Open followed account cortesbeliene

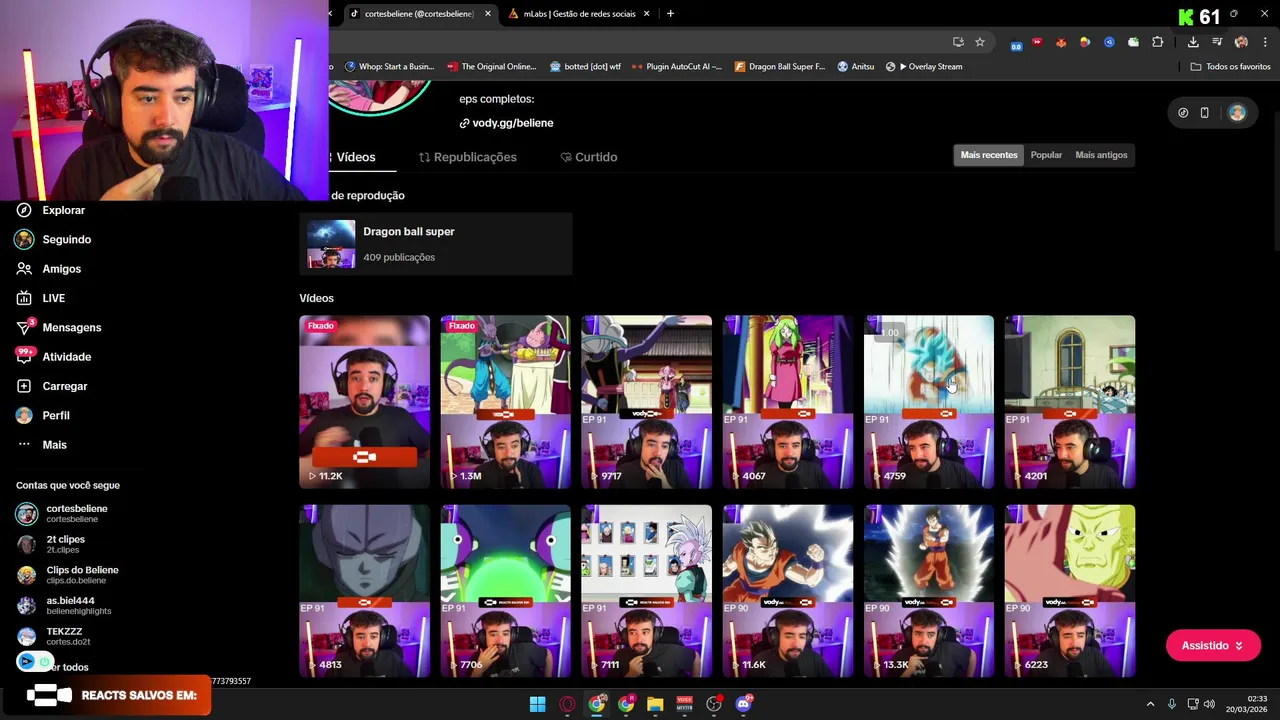tap(62, 514)
